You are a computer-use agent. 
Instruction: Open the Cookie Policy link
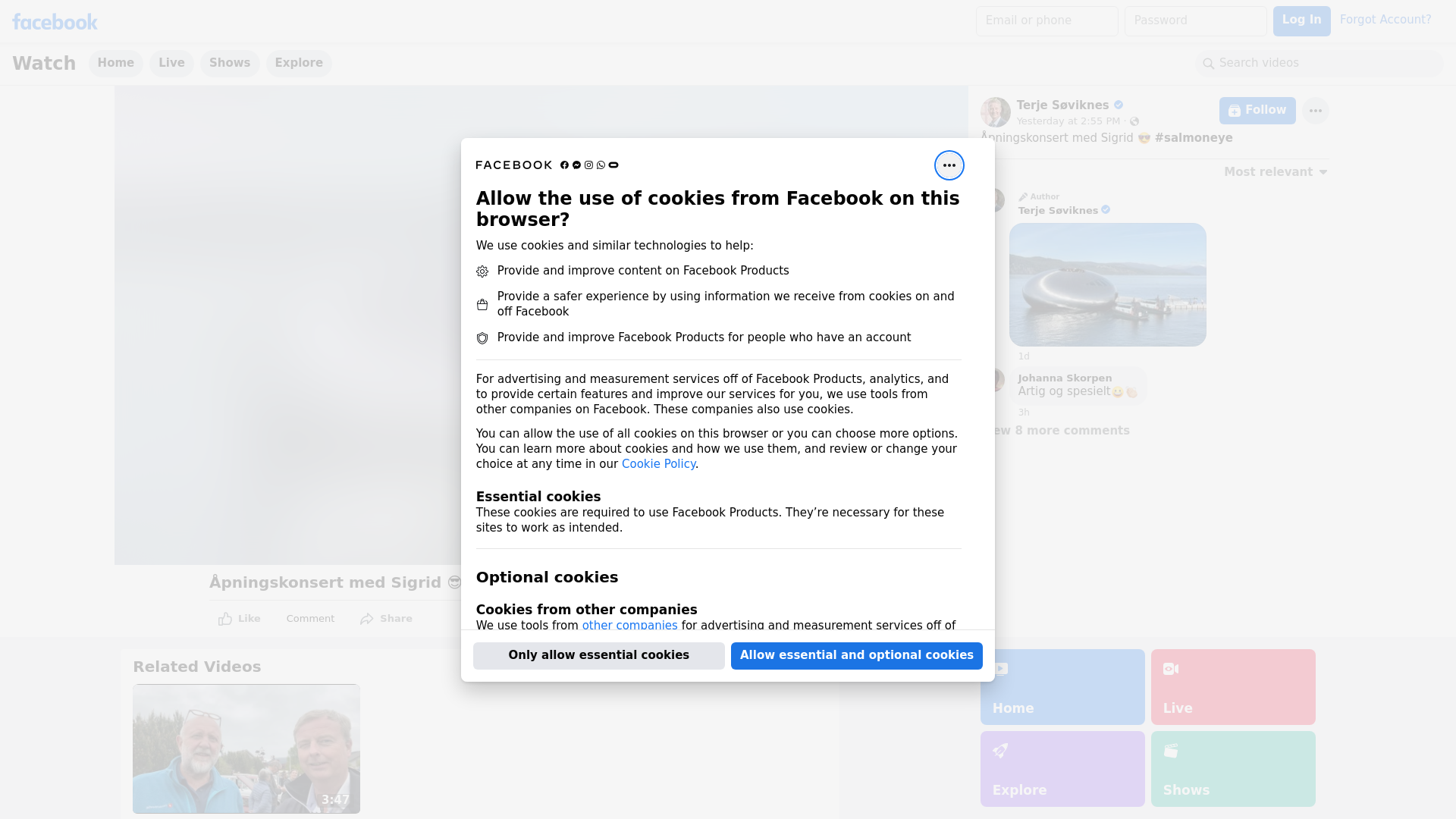[x=658, y=464]
